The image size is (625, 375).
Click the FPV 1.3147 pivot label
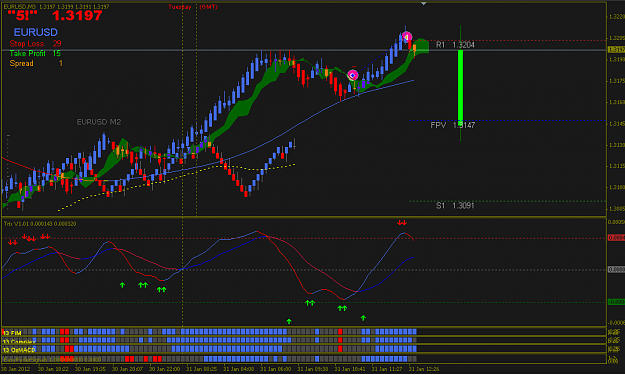pyautogui.click(x=453, y=125)
